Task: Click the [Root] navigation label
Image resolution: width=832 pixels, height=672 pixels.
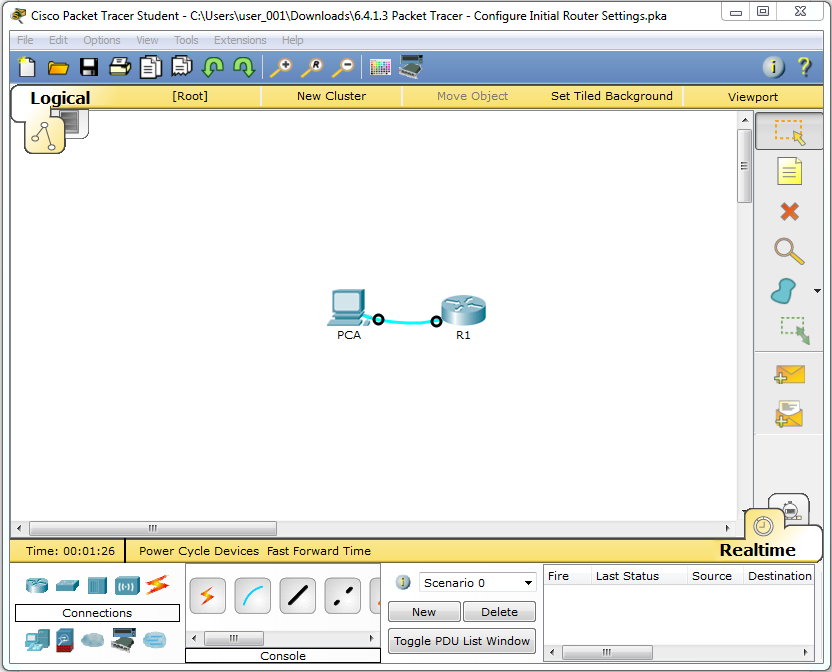Action: (x=189, y=96)
